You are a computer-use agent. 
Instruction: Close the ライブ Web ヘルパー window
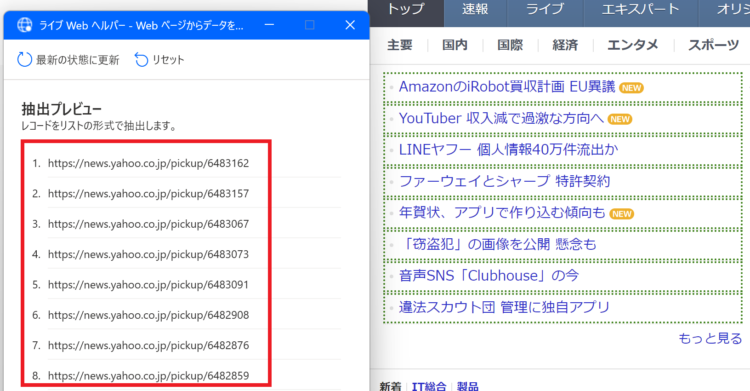click(x=350, y=25)
